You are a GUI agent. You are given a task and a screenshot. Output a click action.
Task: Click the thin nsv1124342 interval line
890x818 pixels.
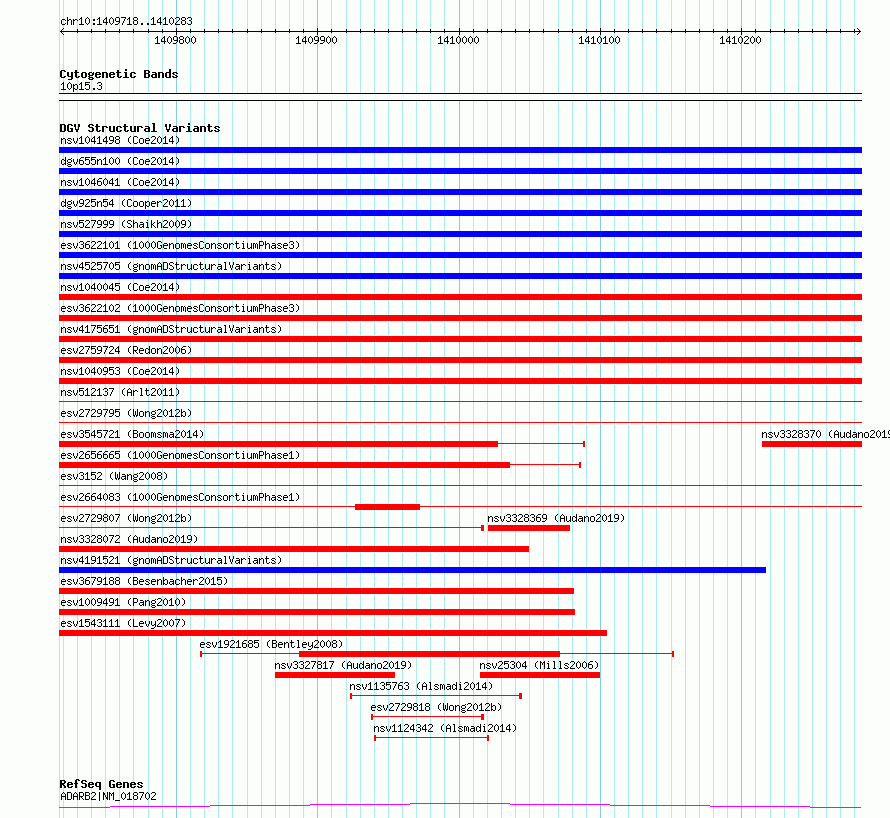coord(431,738)
